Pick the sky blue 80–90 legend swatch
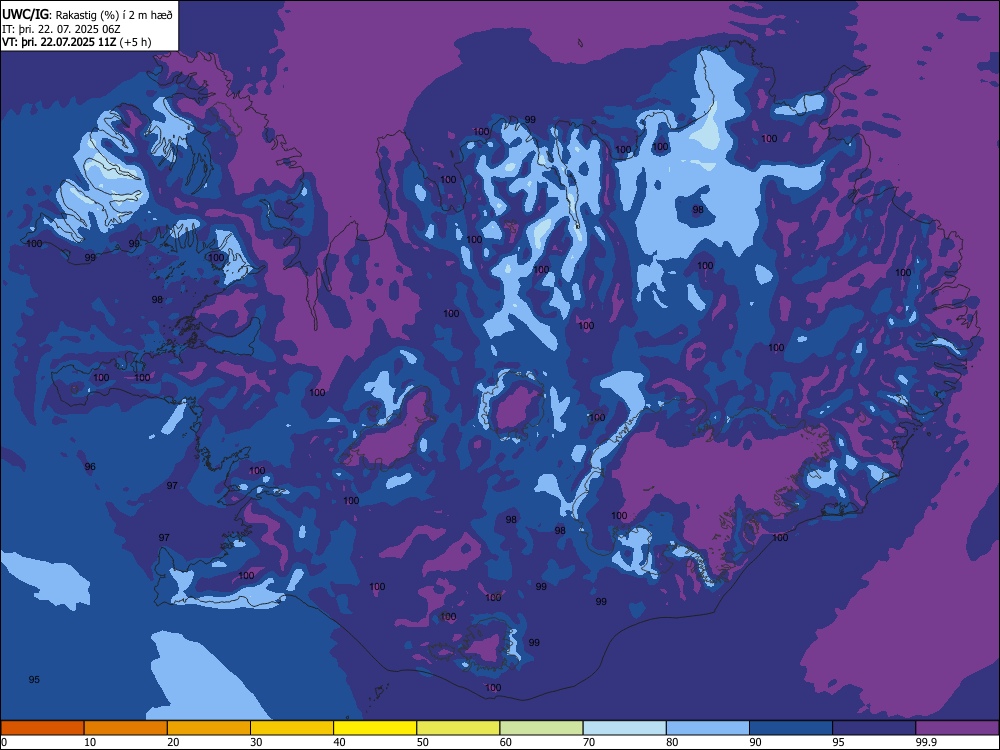1000x750 pixels. pyautogui.click(x=708, y=728)
